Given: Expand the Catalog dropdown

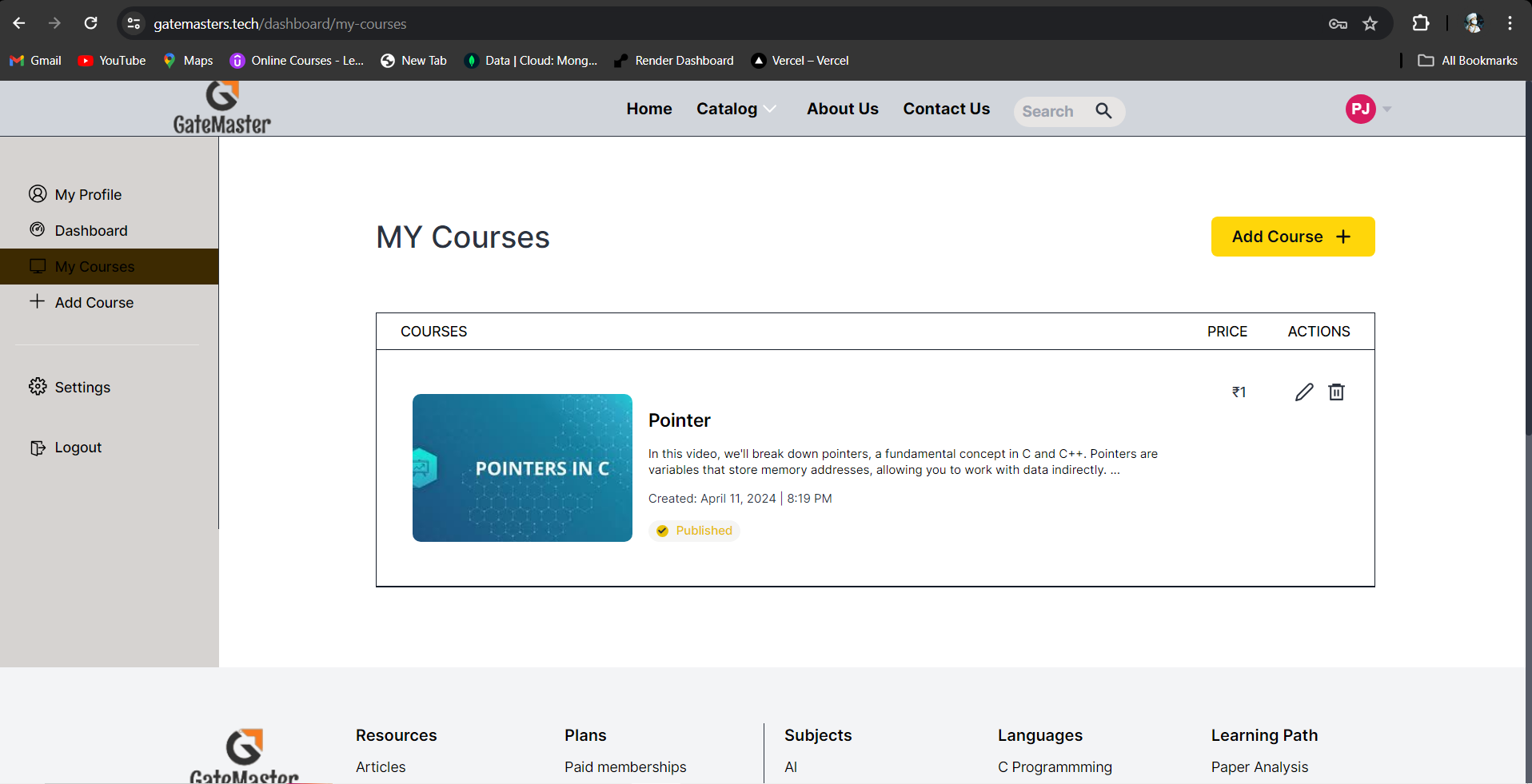Looking at the screenshot, I should point(736,109).
